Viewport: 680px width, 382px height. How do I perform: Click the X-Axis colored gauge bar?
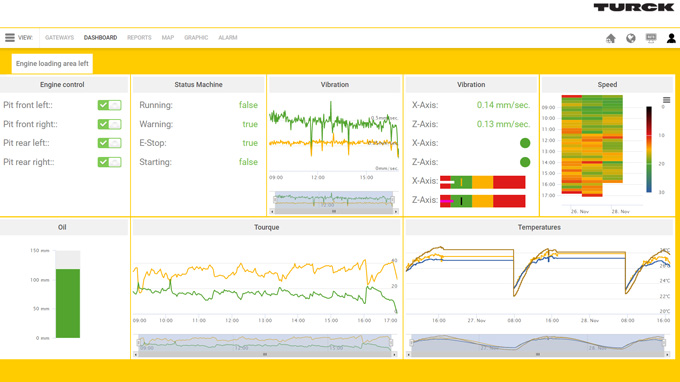[x=483, y=182]
